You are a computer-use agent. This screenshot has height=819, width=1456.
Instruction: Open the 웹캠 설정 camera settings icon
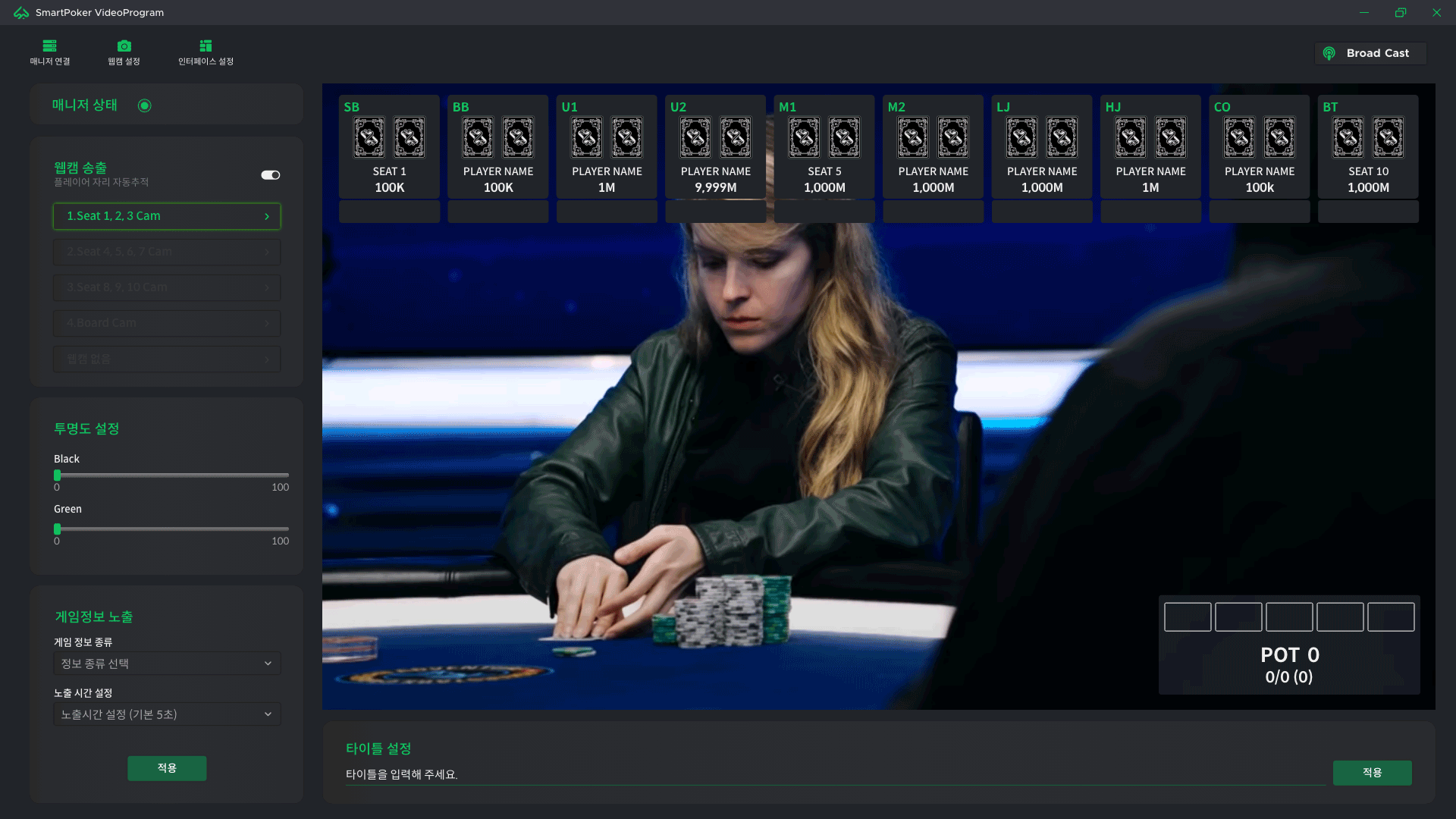[x=124, y=46]
